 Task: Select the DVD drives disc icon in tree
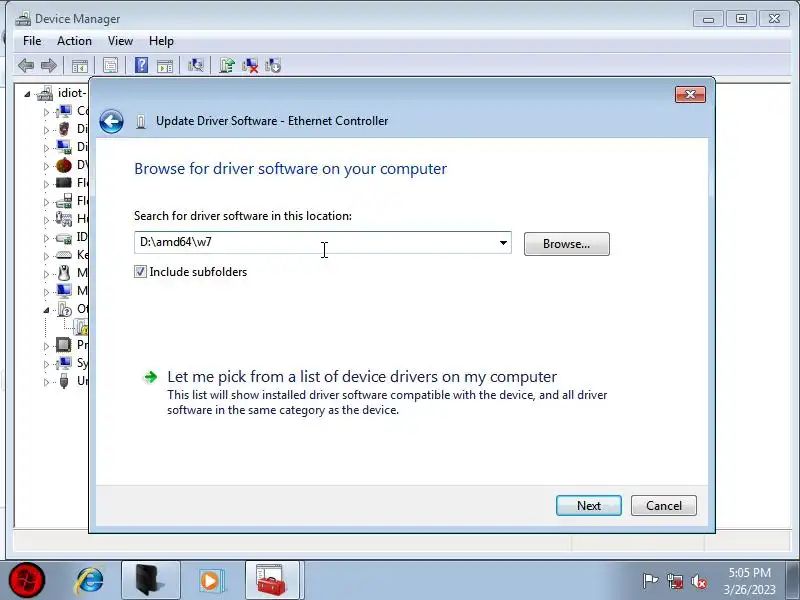pos(64,165)
